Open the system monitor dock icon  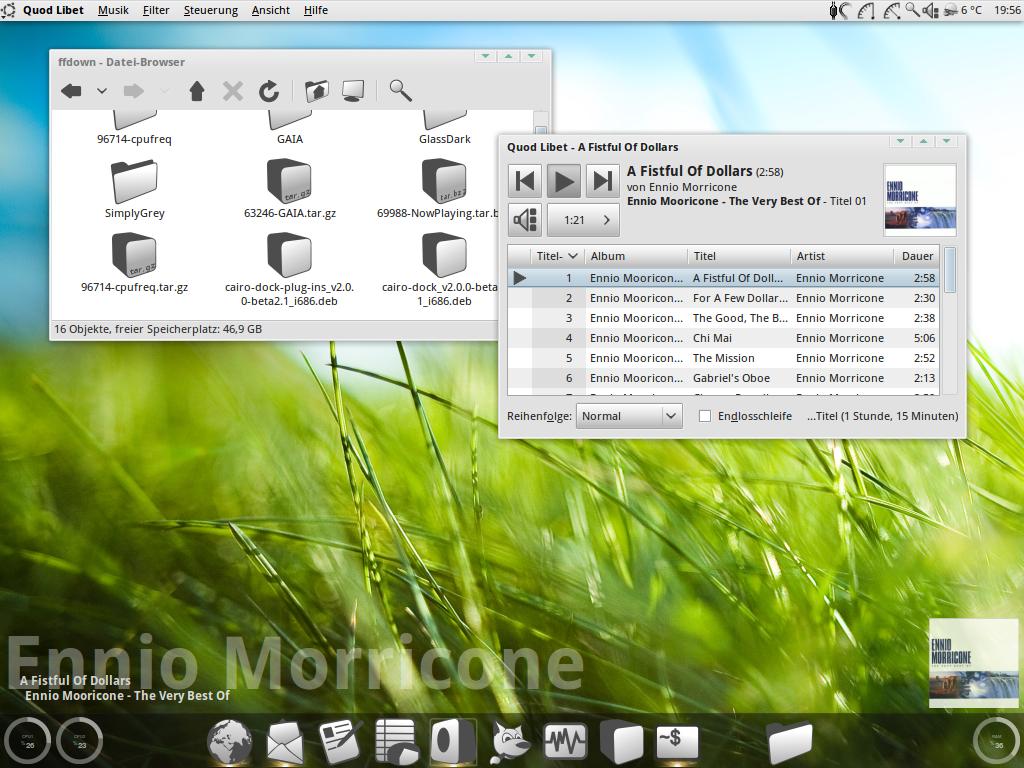(x=566, y=741)
